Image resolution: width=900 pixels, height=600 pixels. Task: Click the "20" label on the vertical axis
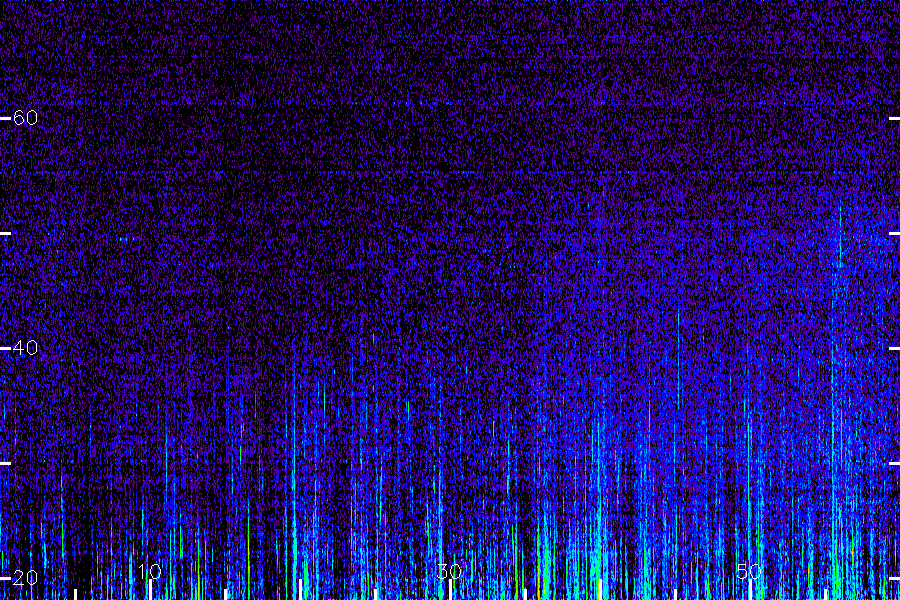pyautogui.click(x=25, y=578)
